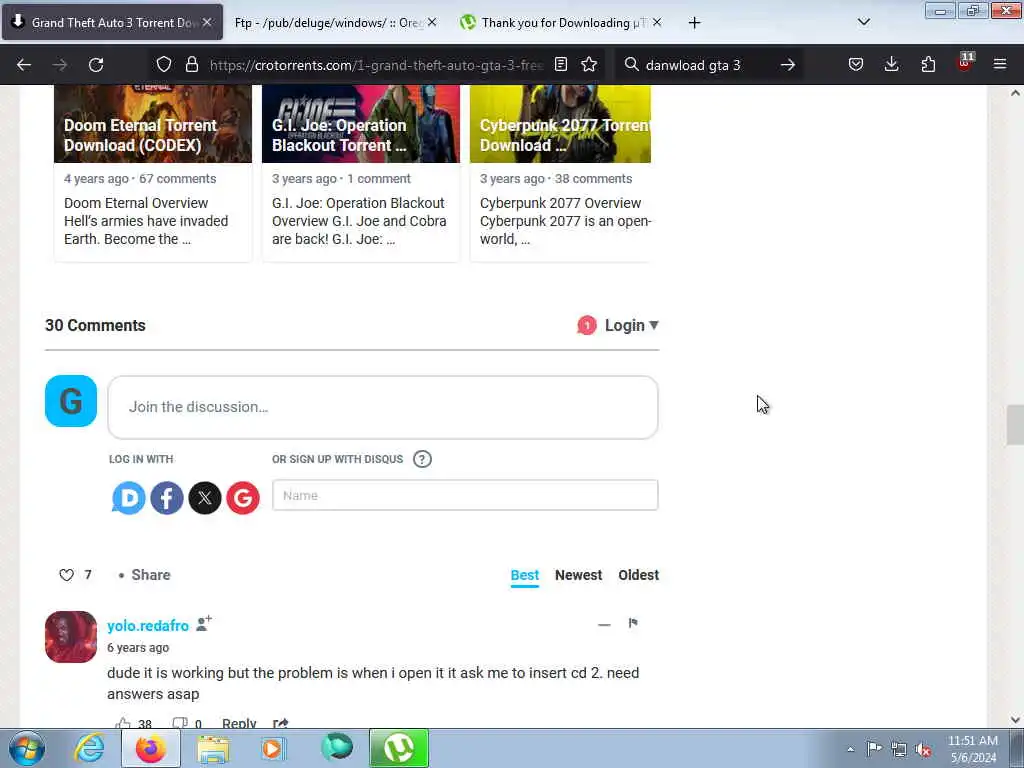The width and height of the screenshot is (1024, 768).
Task: Click scrollbar down arrow
Action: (1015, 720)
